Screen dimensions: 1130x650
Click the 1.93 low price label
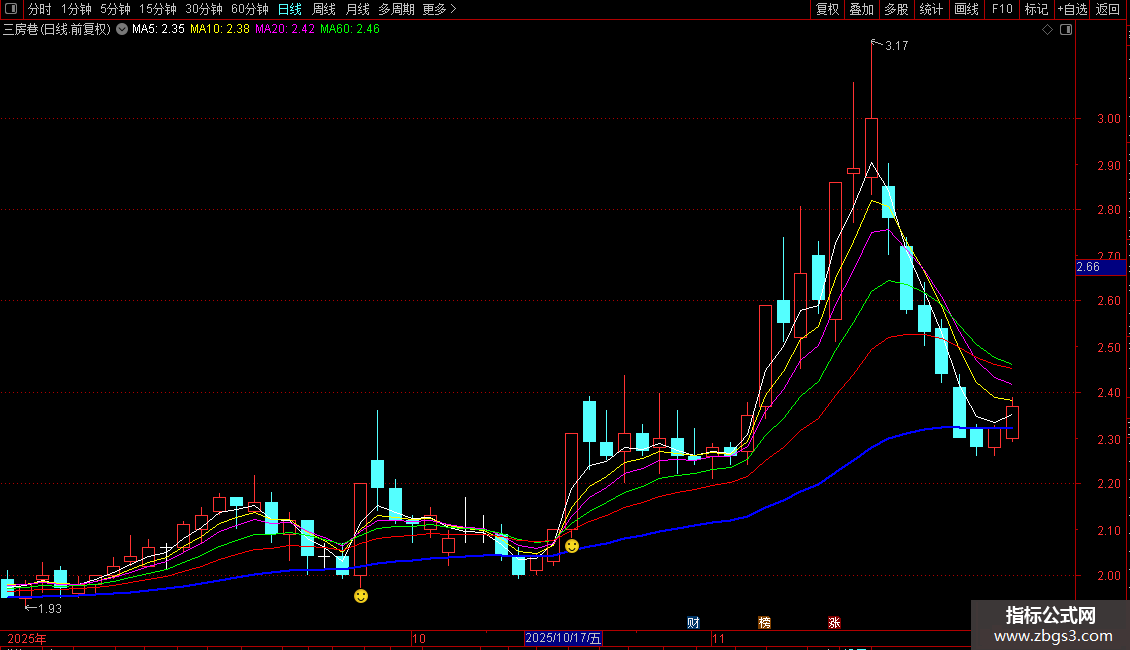50,609
